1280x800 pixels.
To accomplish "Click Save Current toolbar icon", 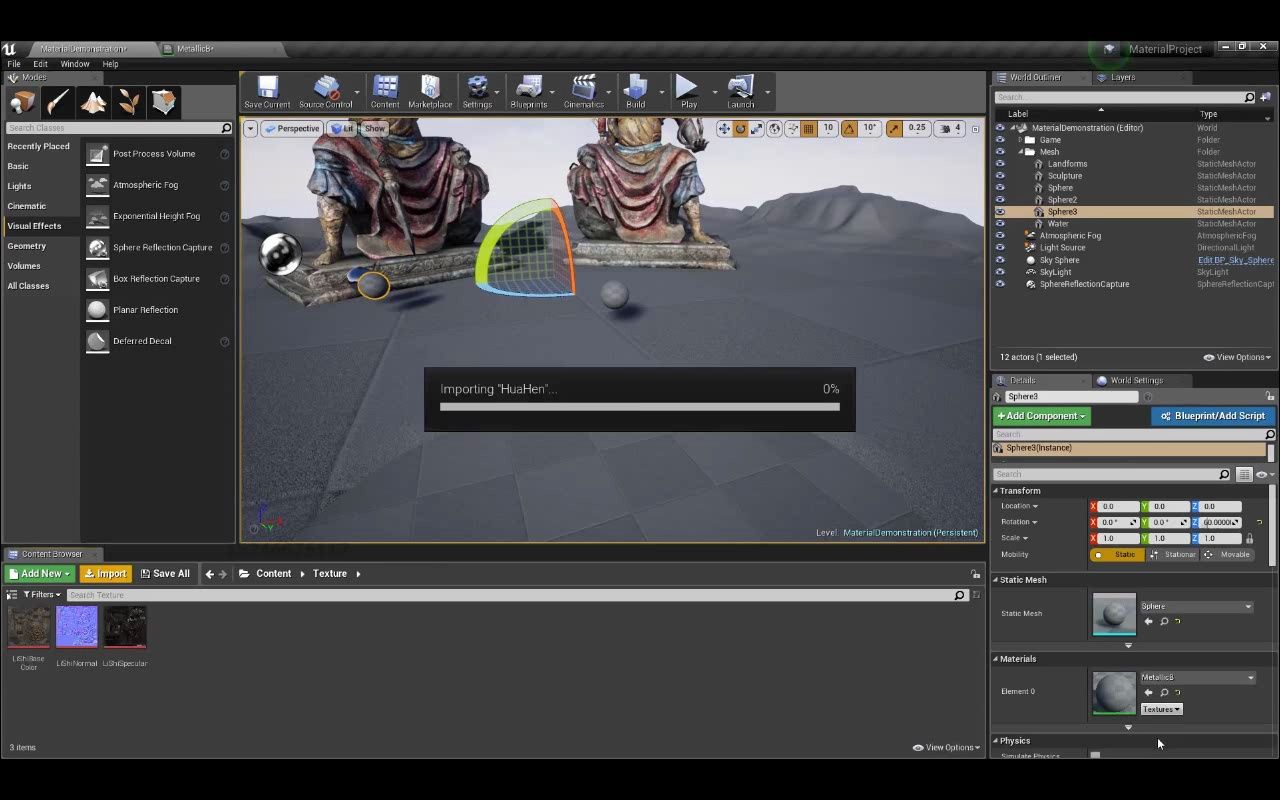I will pos(267,91).
